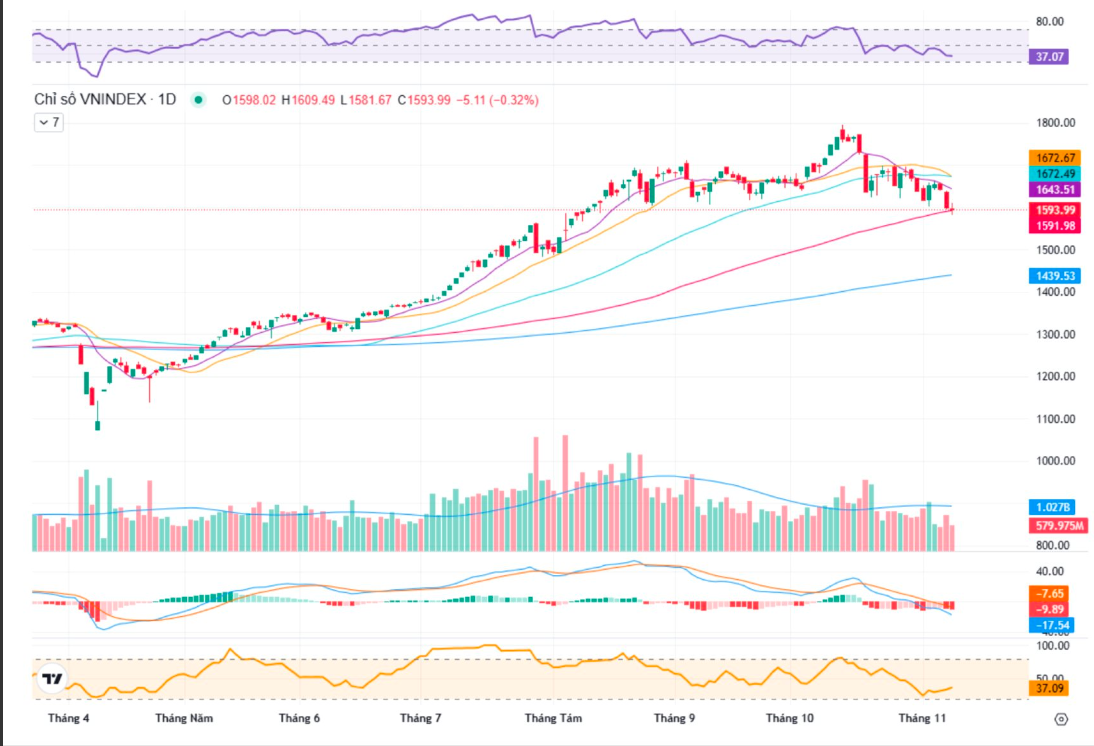Click the purple RSI 37.07 value label
This screenshot has width=1094, height=746.
pyautogui.click(x=1049, y=57)
